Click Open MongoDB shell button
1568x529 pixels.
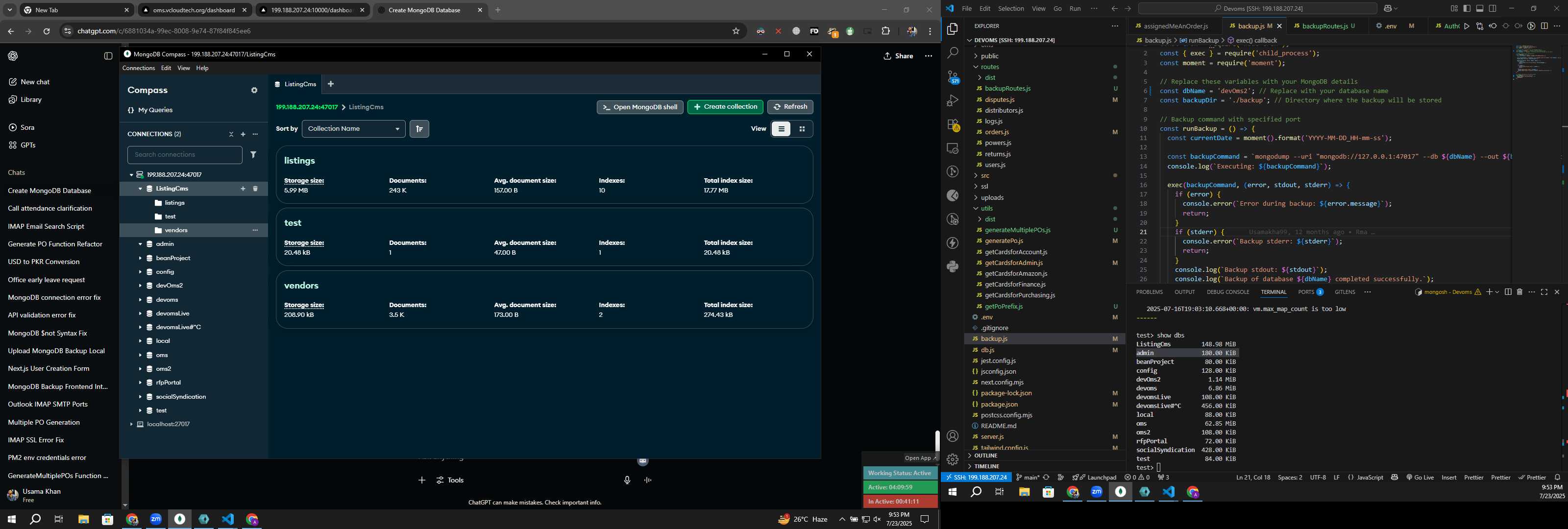(640, 107)
